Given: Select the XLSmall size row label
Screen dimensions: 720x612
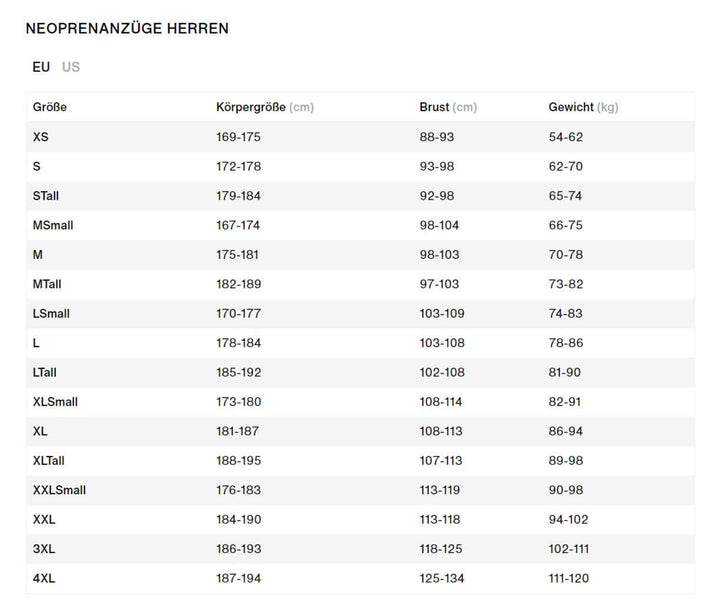Looking at the screenshot, I should coord(55,402).
